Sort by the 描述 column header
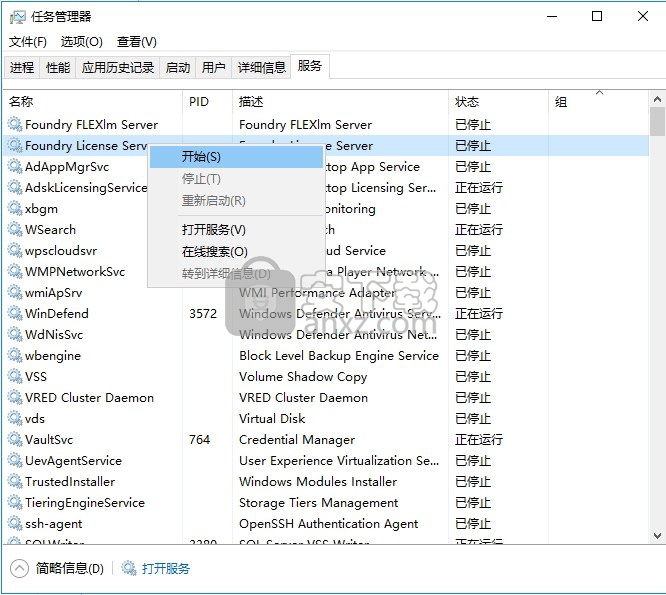This screenshot has width=666, height=595. click(340, 102)
